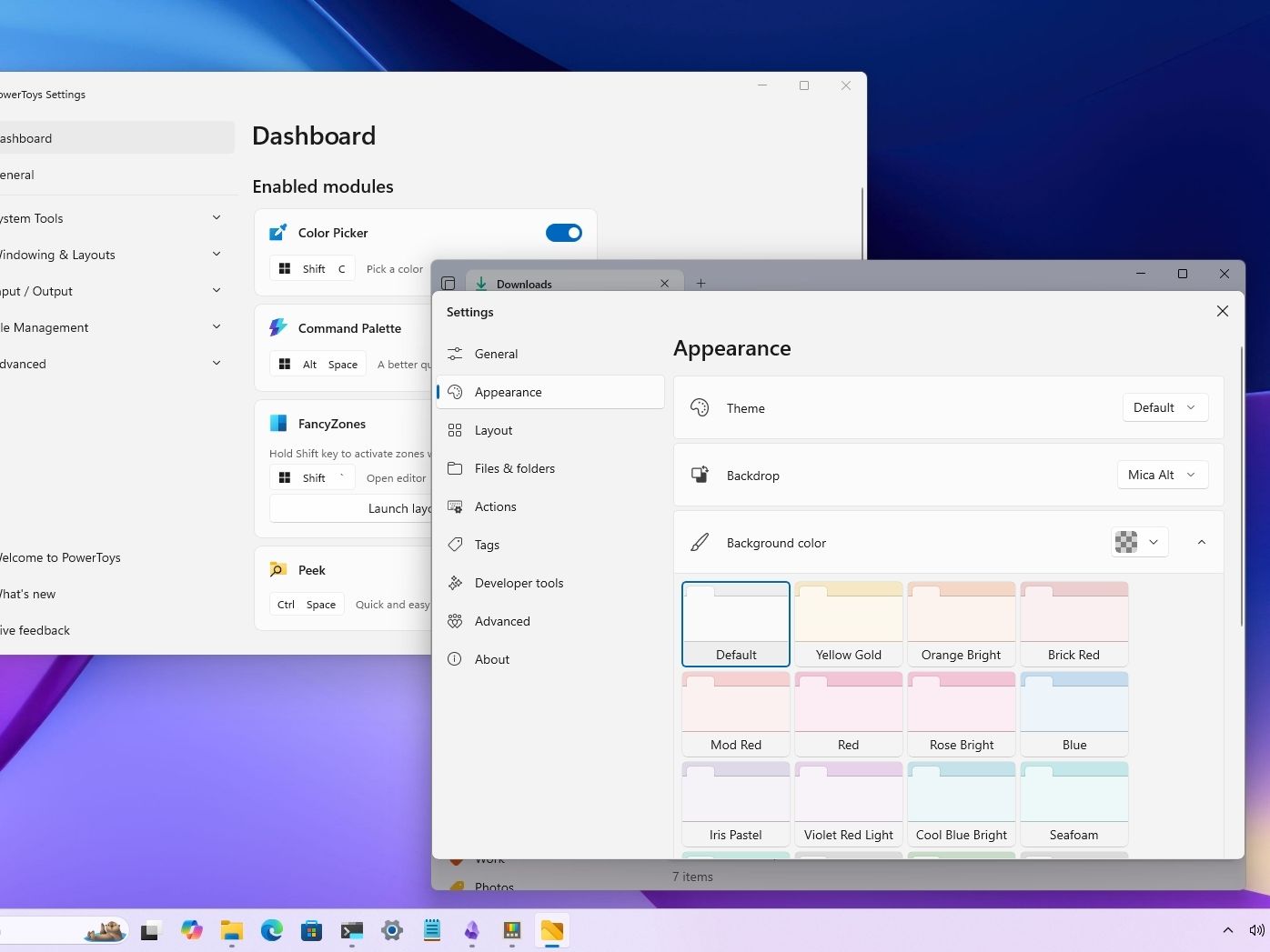Screen dimensions: 1270x952
Task: Click the Actions keyboard icon
Action: click(x=455, y=506)
